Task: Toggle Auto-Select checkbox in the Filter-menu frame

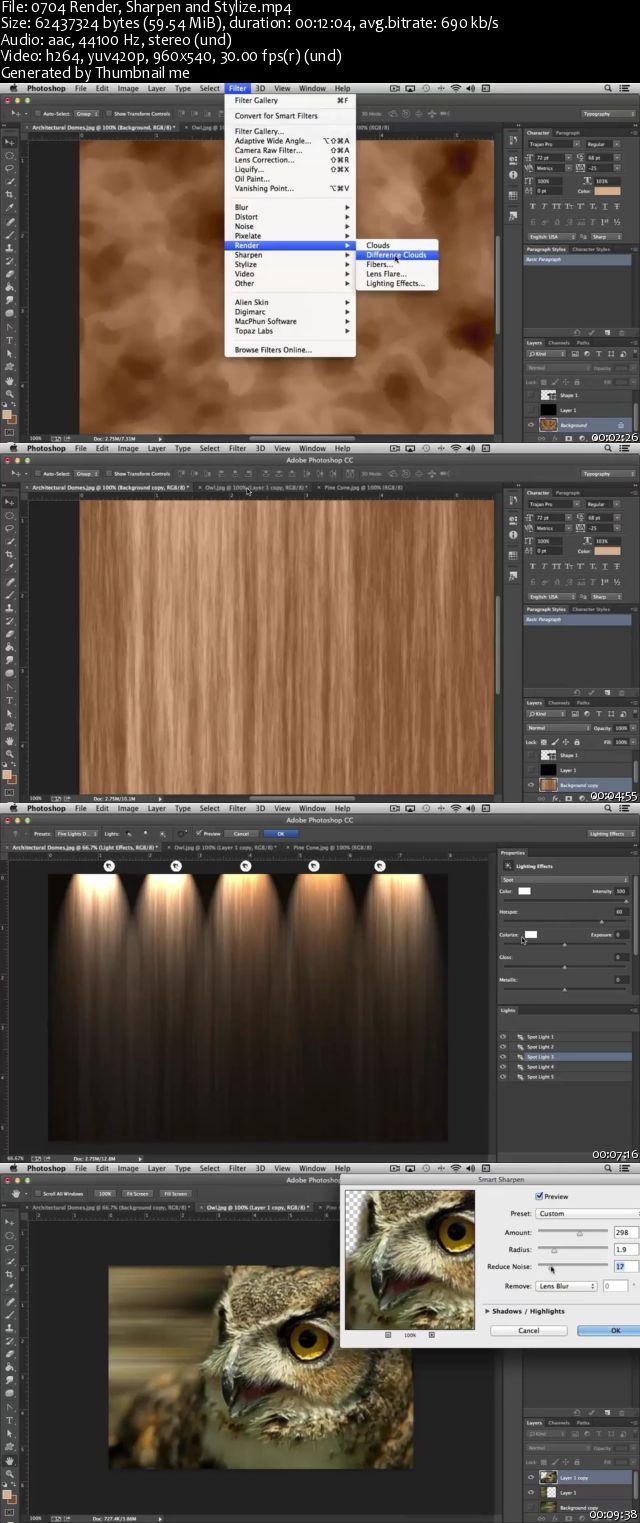Action: pos(38,113)
